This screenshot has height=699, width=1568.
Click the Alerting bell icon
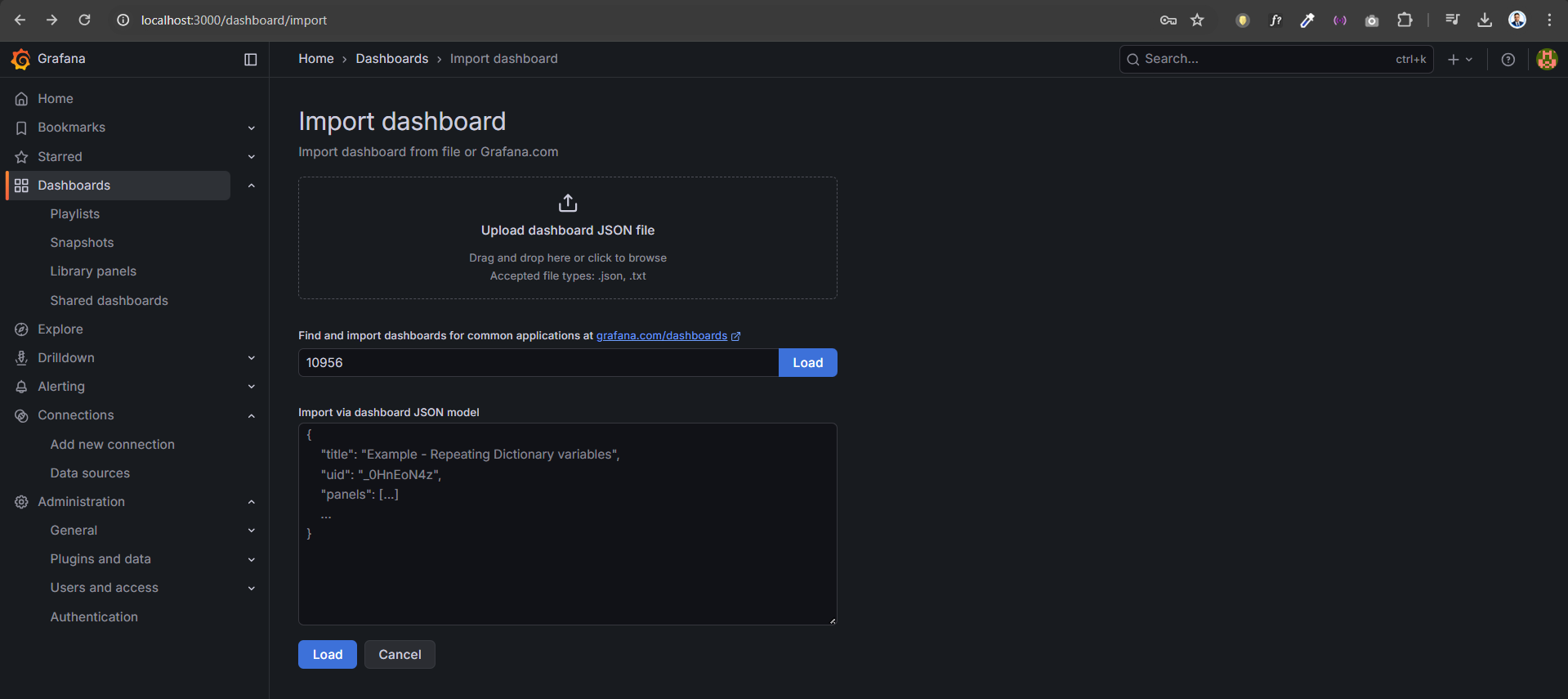(x=21, y=387)
